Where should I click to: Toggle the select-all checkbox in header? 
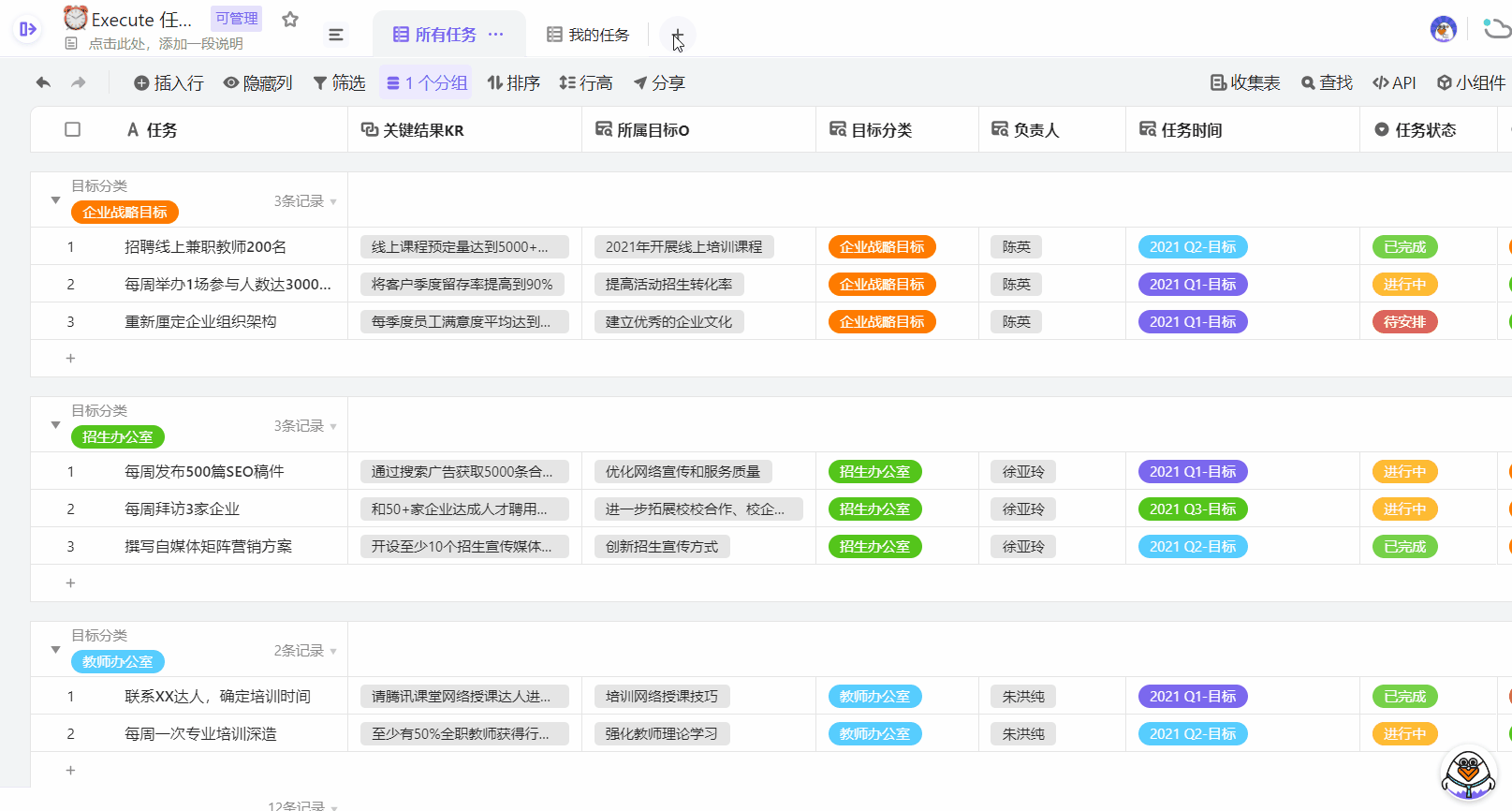[x=72, y=130]
